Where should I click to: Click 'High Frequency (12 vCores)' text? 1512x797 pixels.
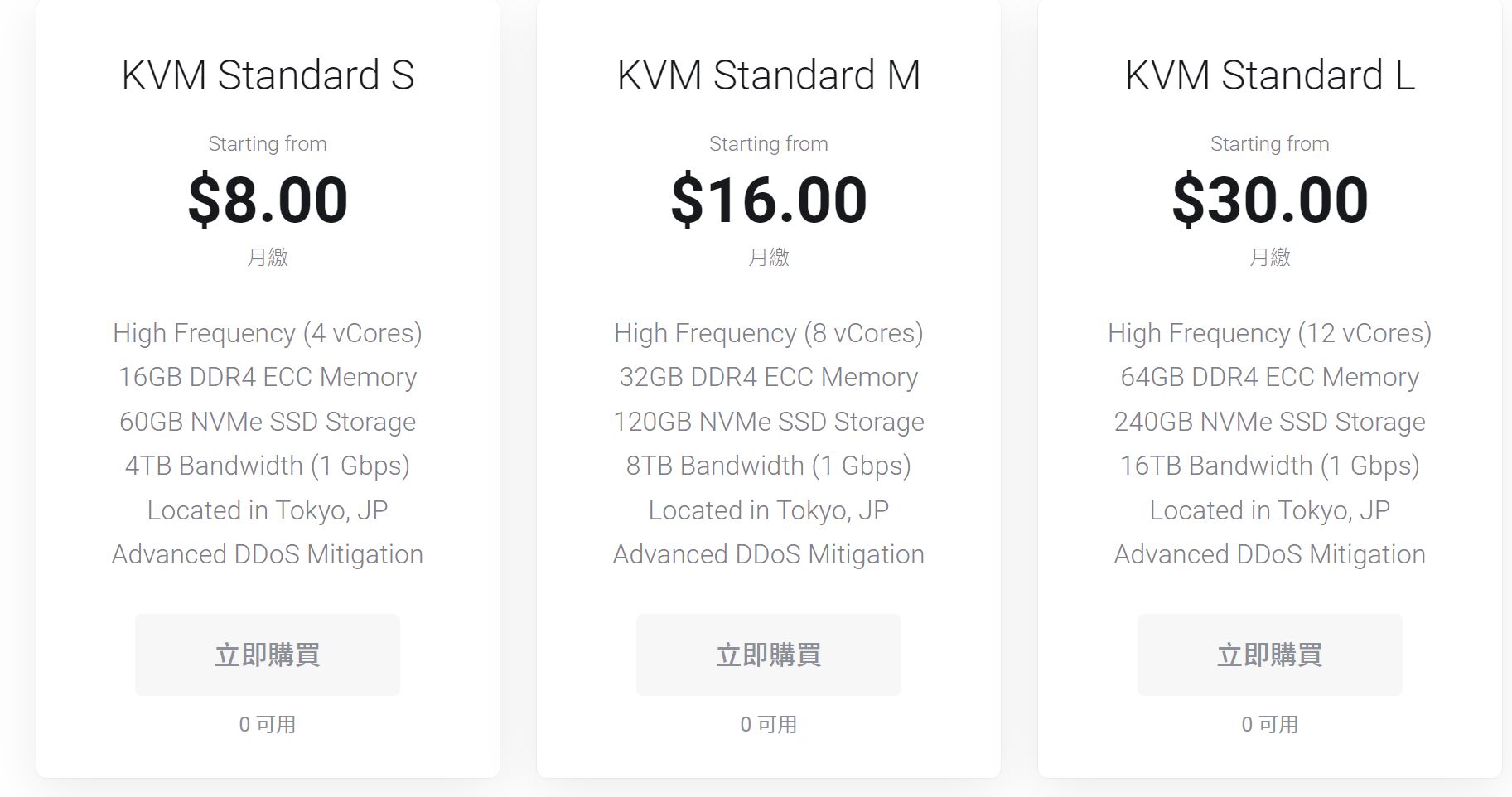(1270, 333)
